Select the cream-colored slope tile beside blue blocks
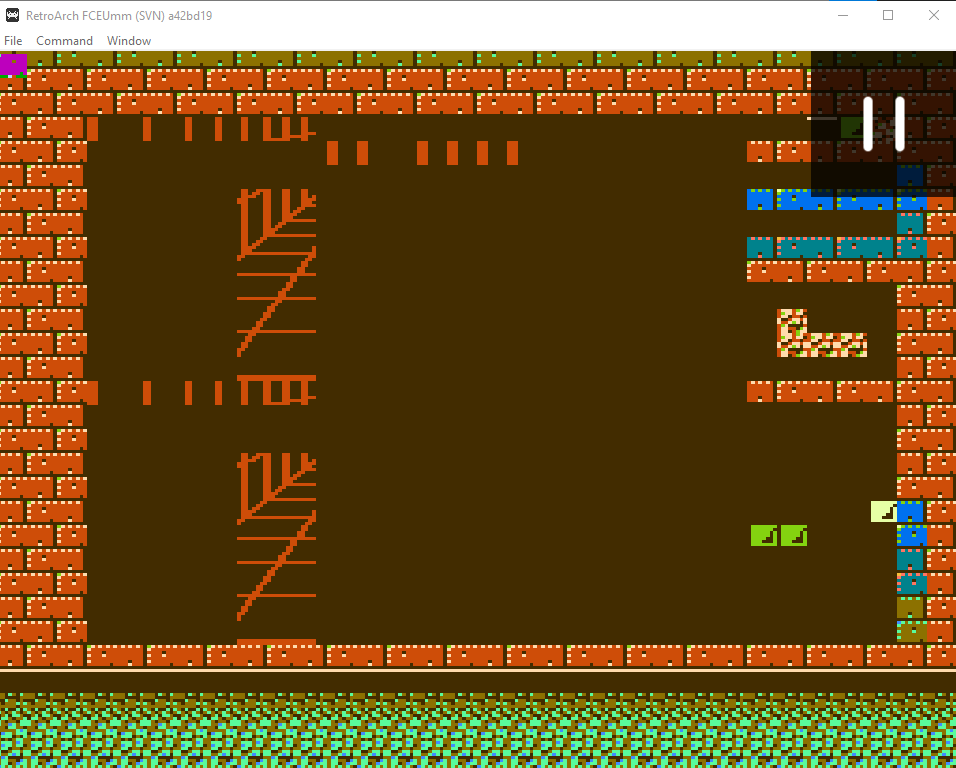This screenshot has width=956, height=768. click(x=882, y=512)
